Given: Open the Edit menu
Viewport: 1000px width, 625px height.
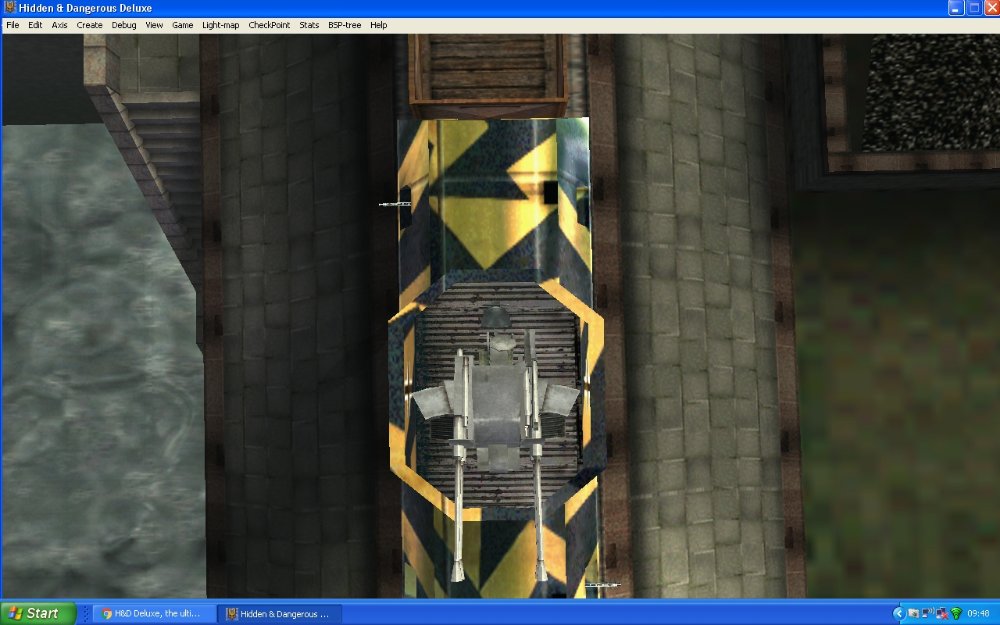Looking at the screenshot, I should pos(35,25).
